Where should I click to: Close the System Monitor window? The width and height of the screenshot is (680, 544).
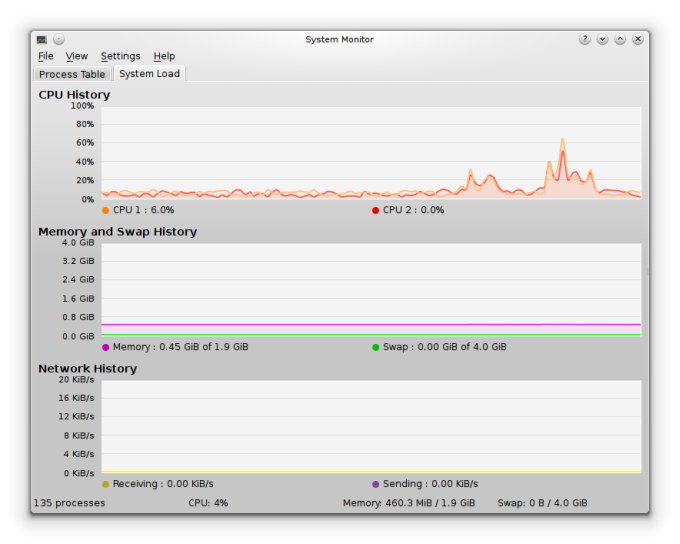638,39
